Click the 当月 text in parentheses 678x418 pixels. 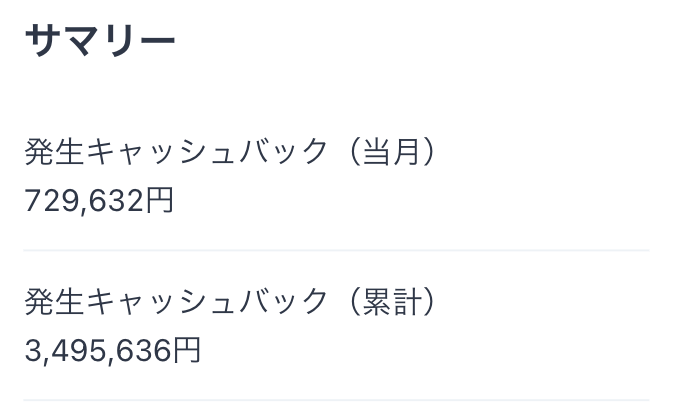coord(391,152)
